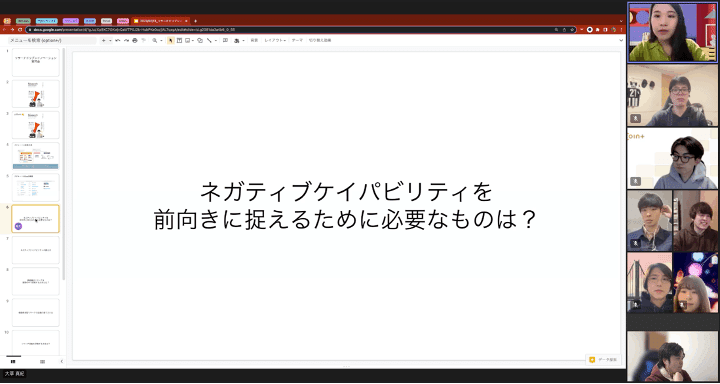Click the input tools icon
Image resolution: width=720 pixels, height=384 pixels.
coord(236,40)
